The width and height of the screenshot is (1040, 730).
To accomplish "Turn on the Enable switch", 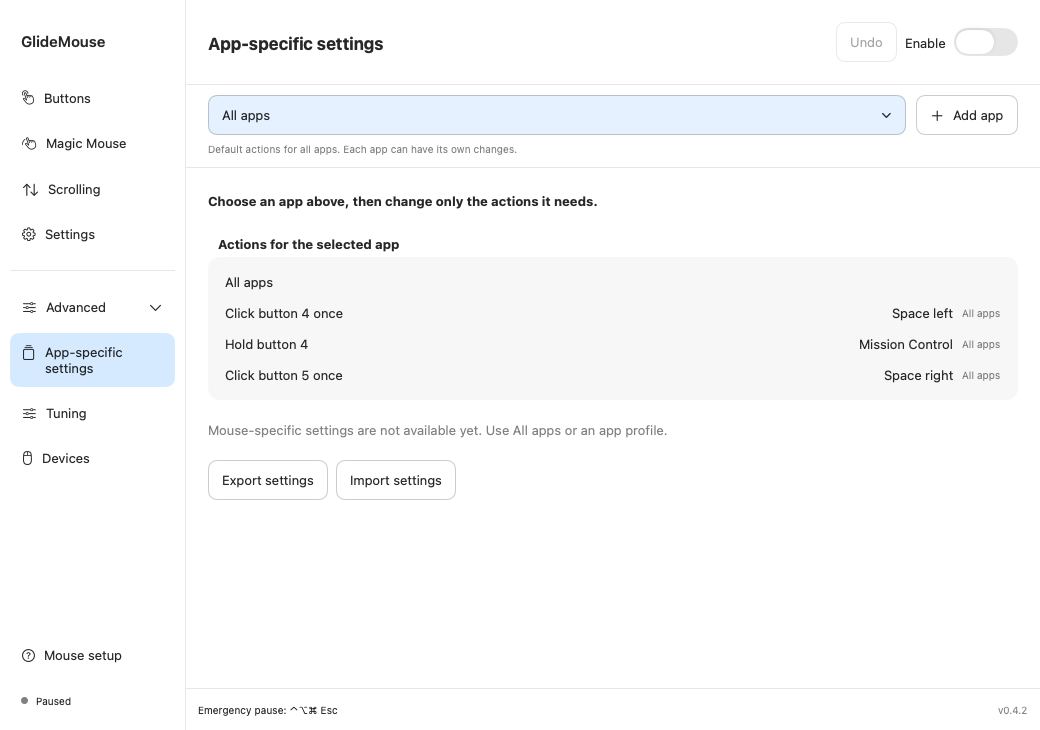I will [986, 42].
